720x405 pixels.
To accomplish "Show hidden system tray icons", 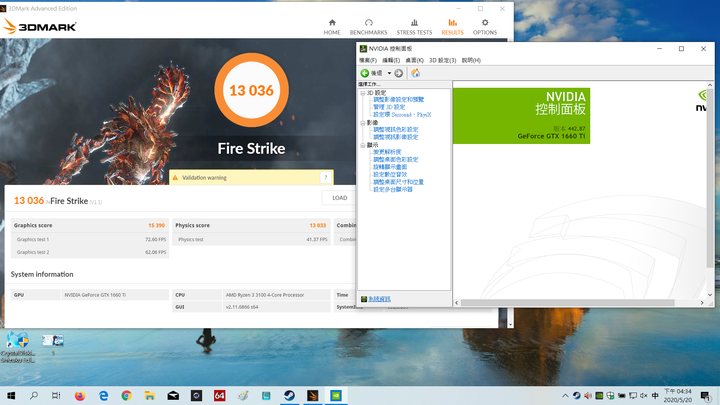I will click(x=565, y=395).
